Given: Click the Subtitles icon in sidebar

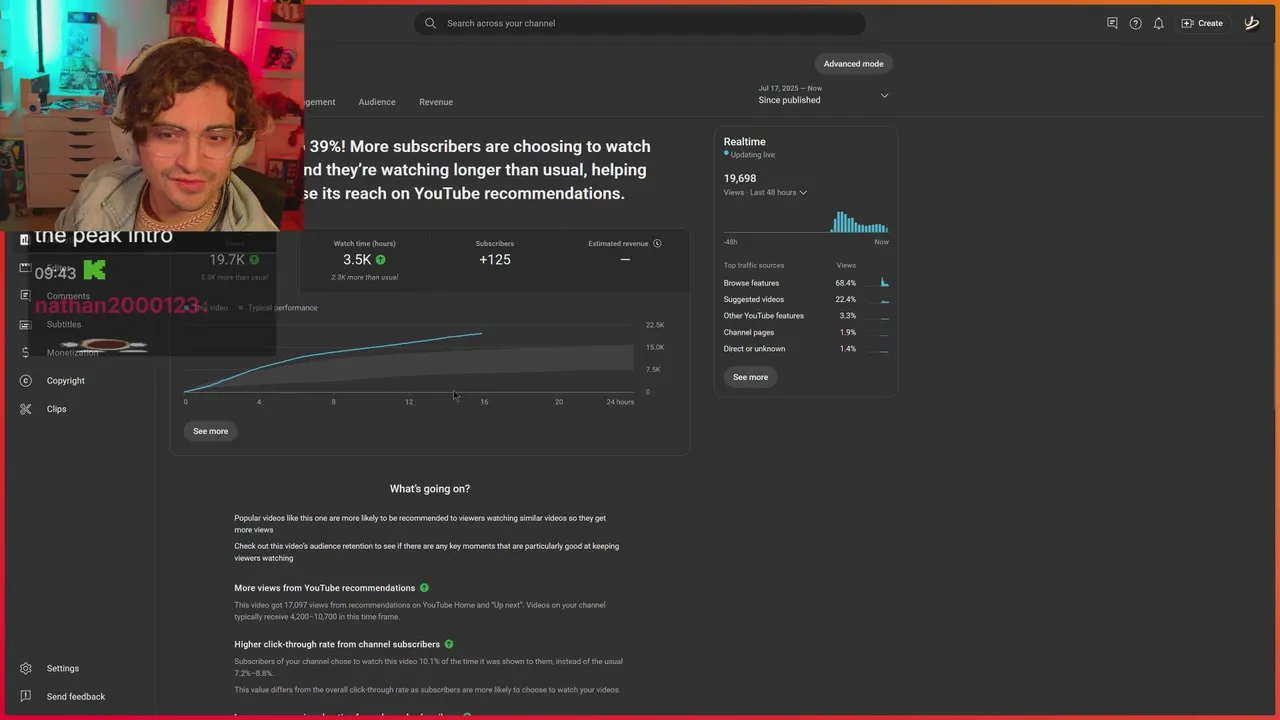Looking at the screenshot, I should 26,324.
